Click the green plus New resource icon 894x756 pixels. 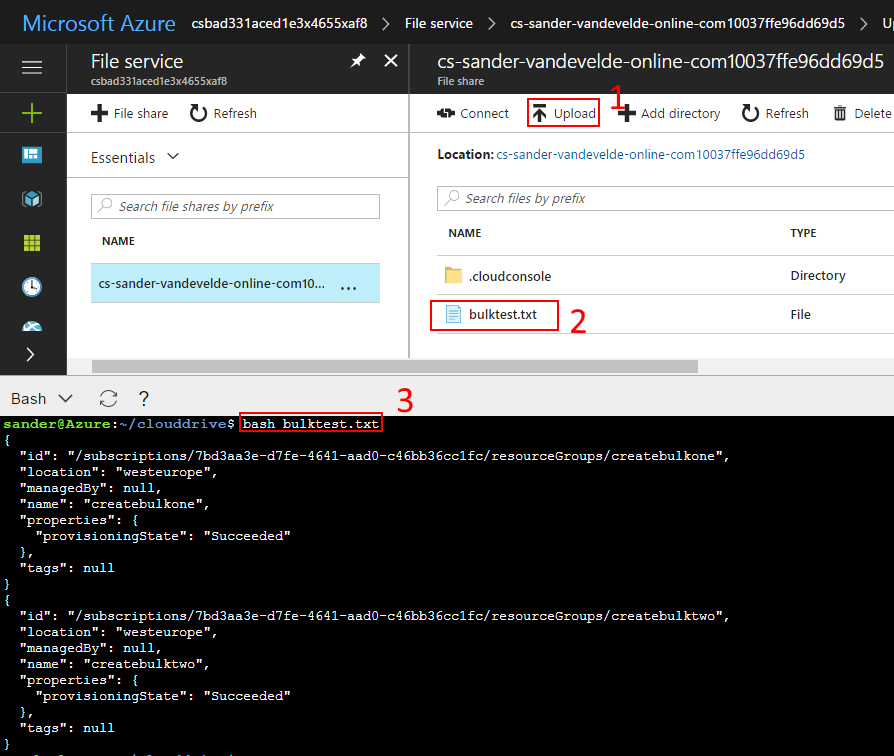coord(32,113)
